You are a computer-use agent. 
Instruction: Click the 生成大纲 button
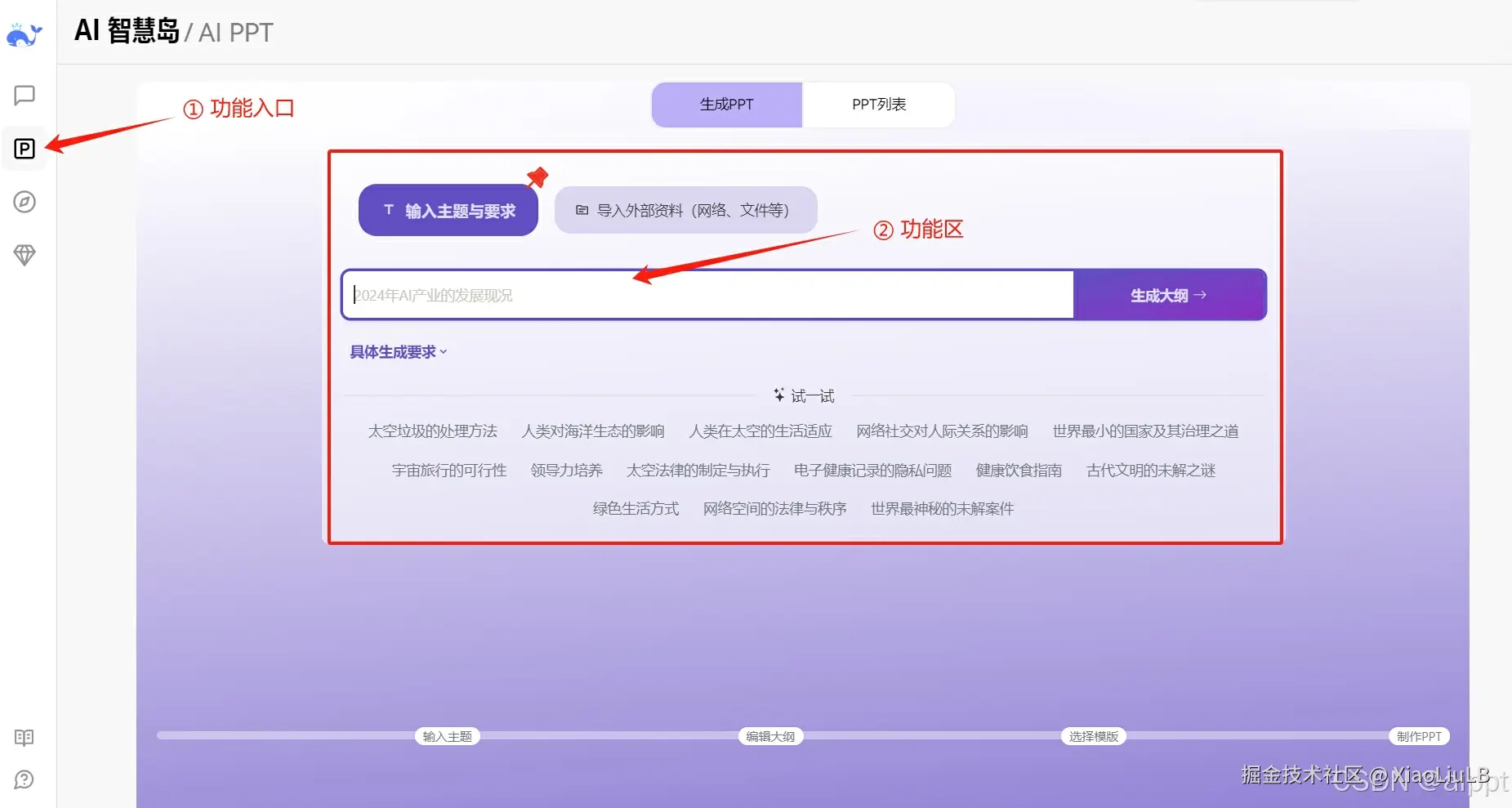1169,295
